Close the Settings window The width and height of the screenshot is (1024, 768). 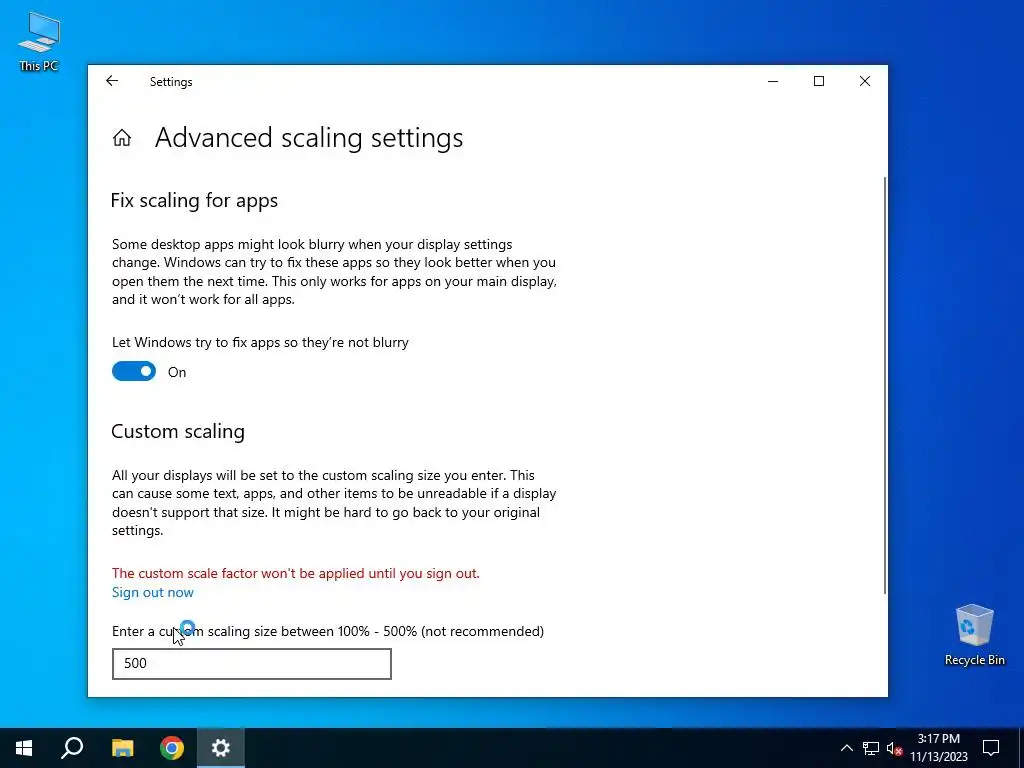tap(865, 81)
